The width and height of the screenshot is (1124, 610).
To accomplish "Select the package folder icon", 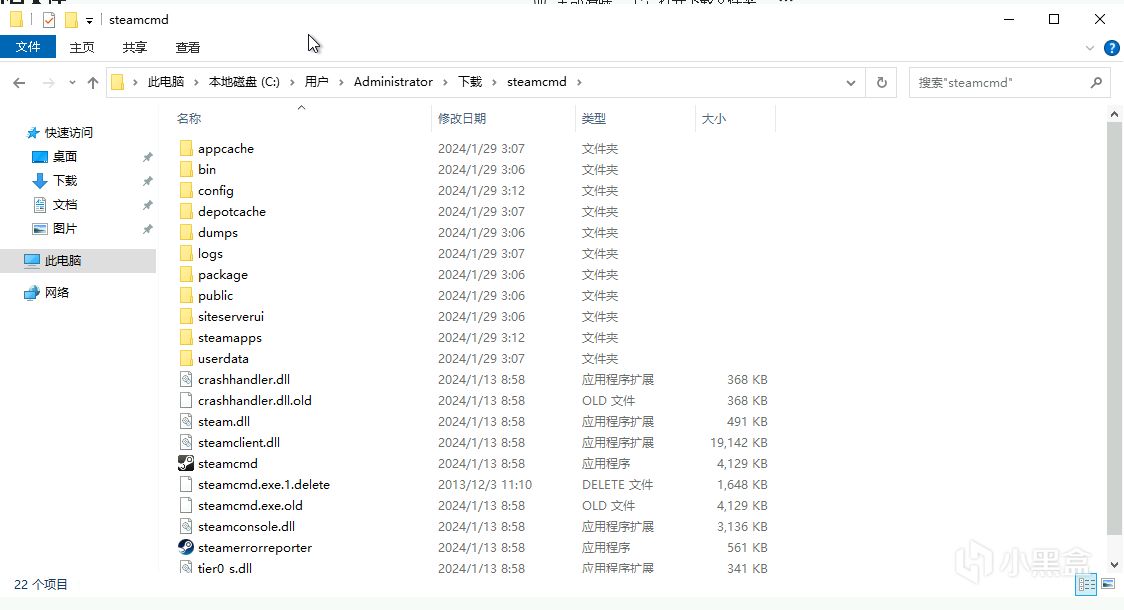I will pyautogui.click(x=186, y=275).
